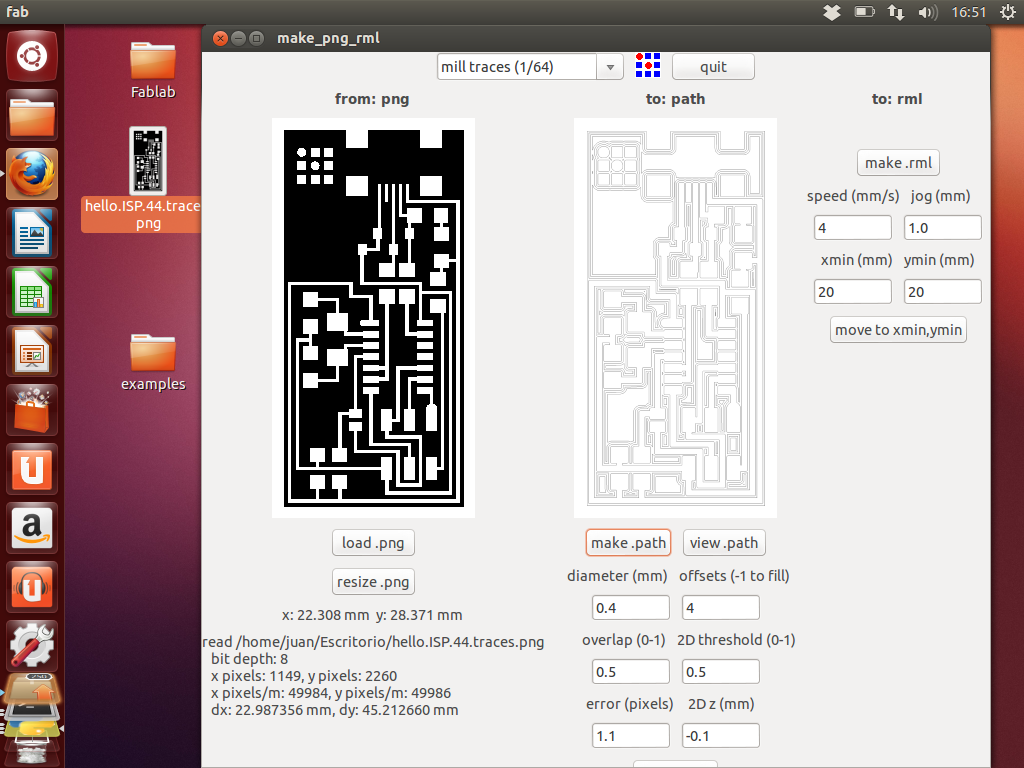Select the Fablab folder on the desktop
Image resolution: width=1024 pixels, height=768 pixels.
[153, 71]
